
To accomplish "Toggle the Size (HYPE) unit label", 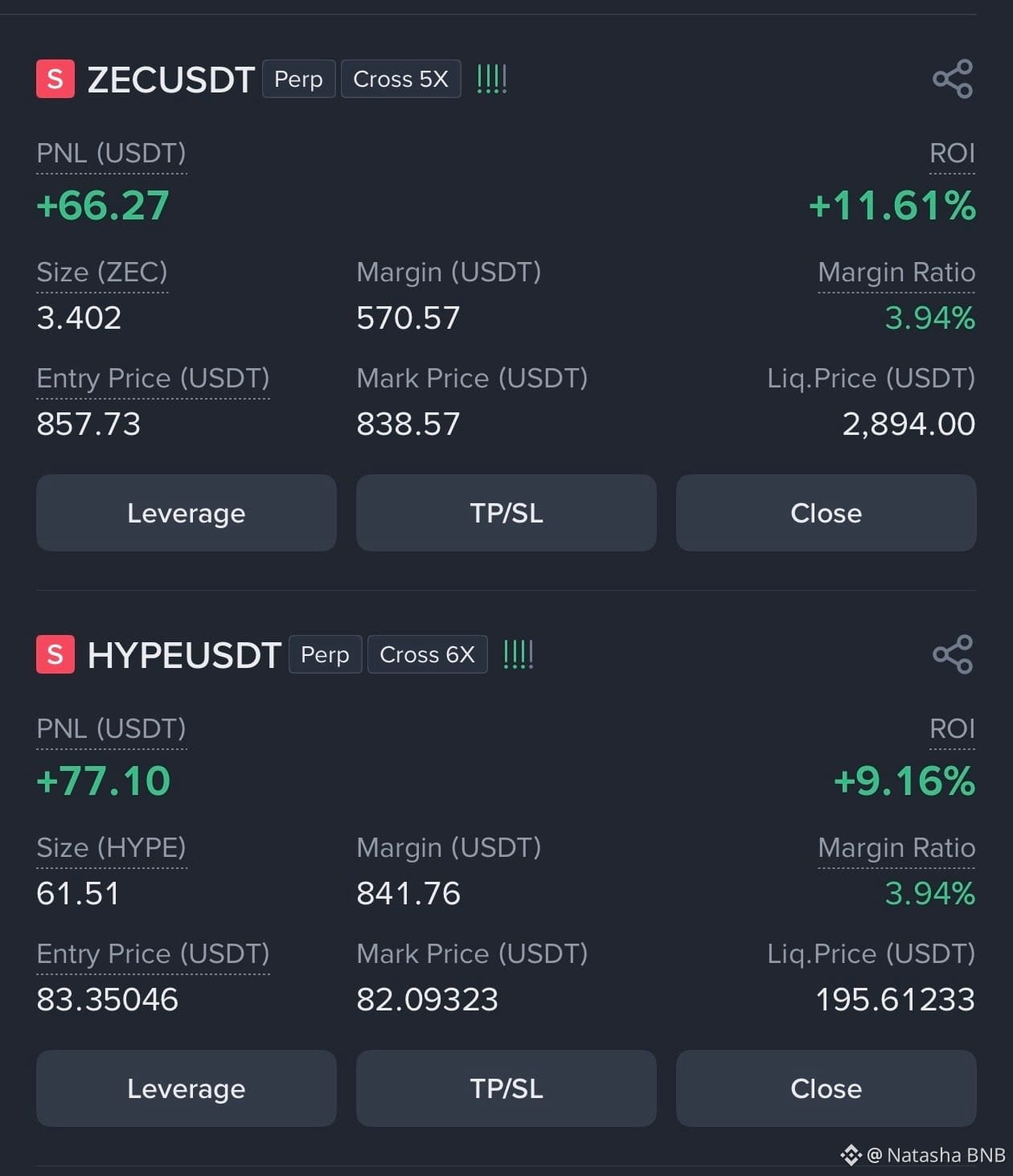I will 112,848.
